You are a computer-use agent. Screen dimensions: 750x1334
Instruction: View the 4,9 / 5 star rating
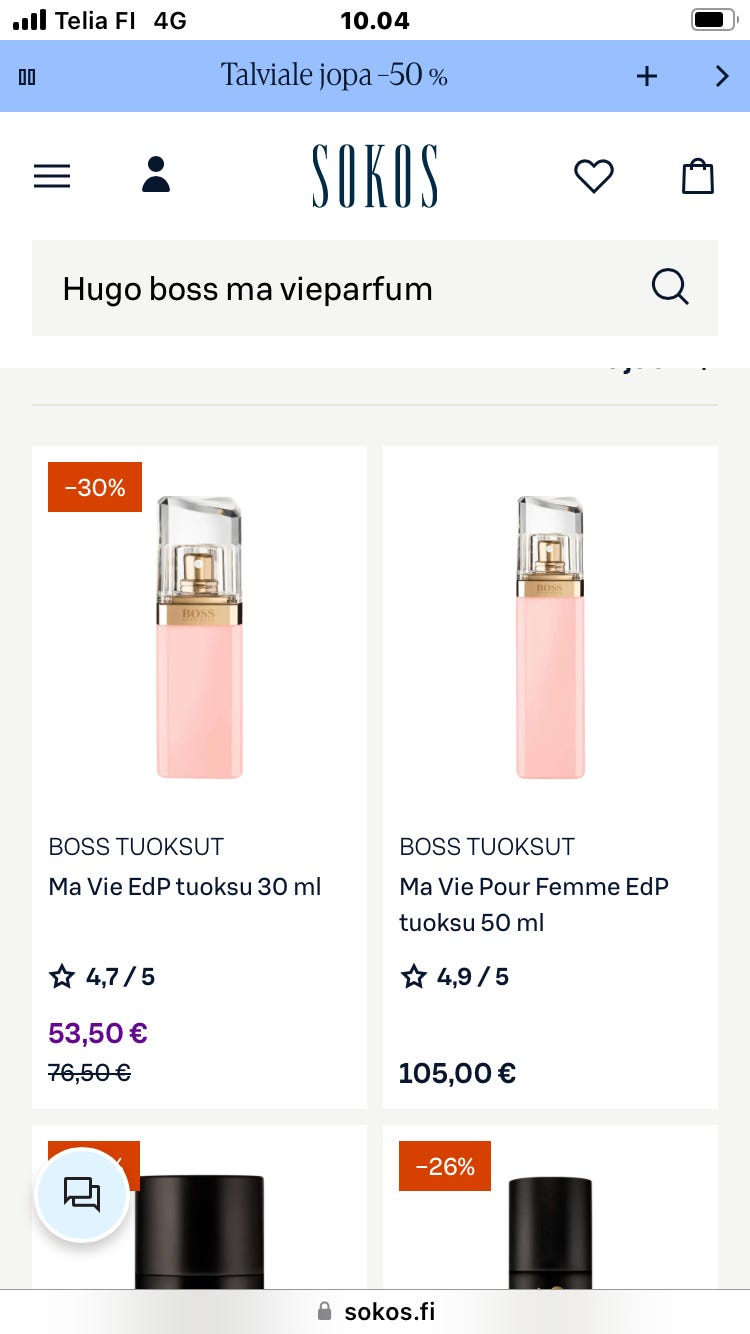(x=455, y=977)
